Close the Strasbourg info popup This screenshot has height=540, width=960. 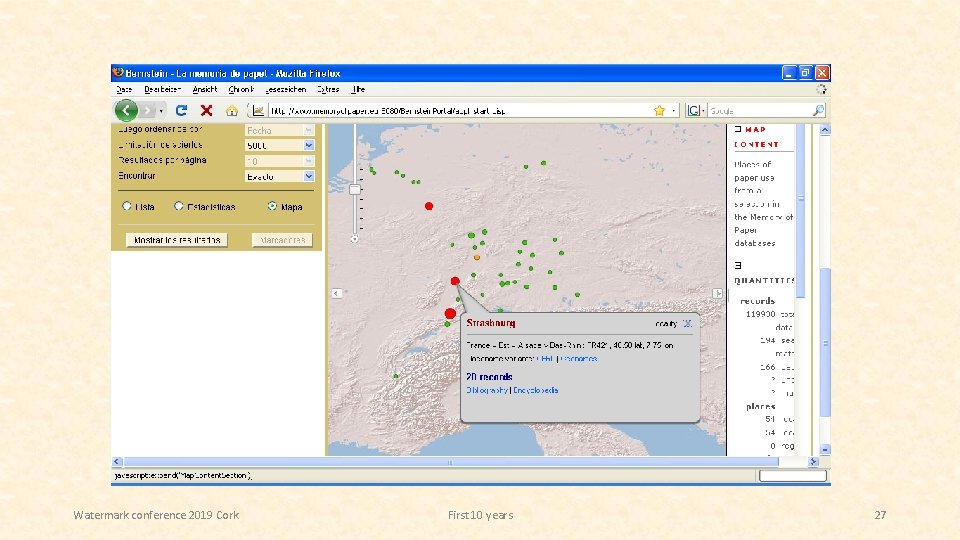pos(687,323)
